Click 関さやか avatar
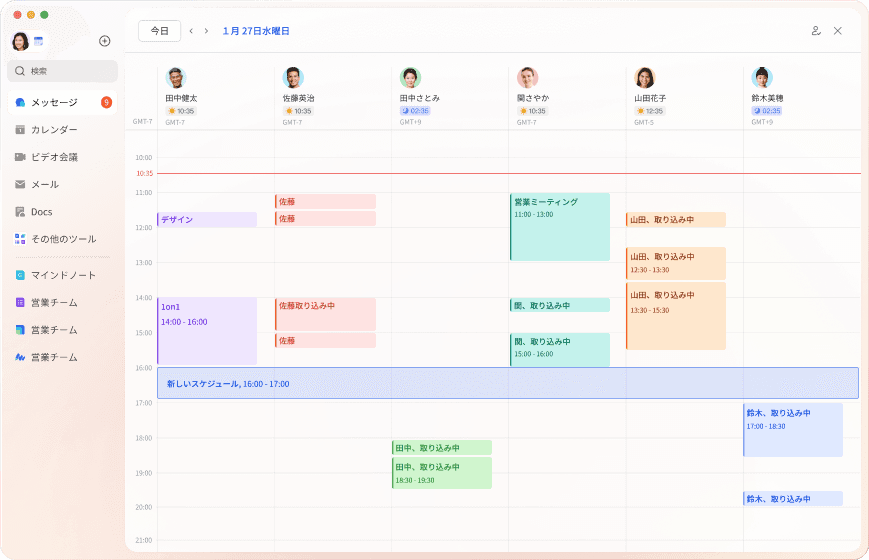 528,78
